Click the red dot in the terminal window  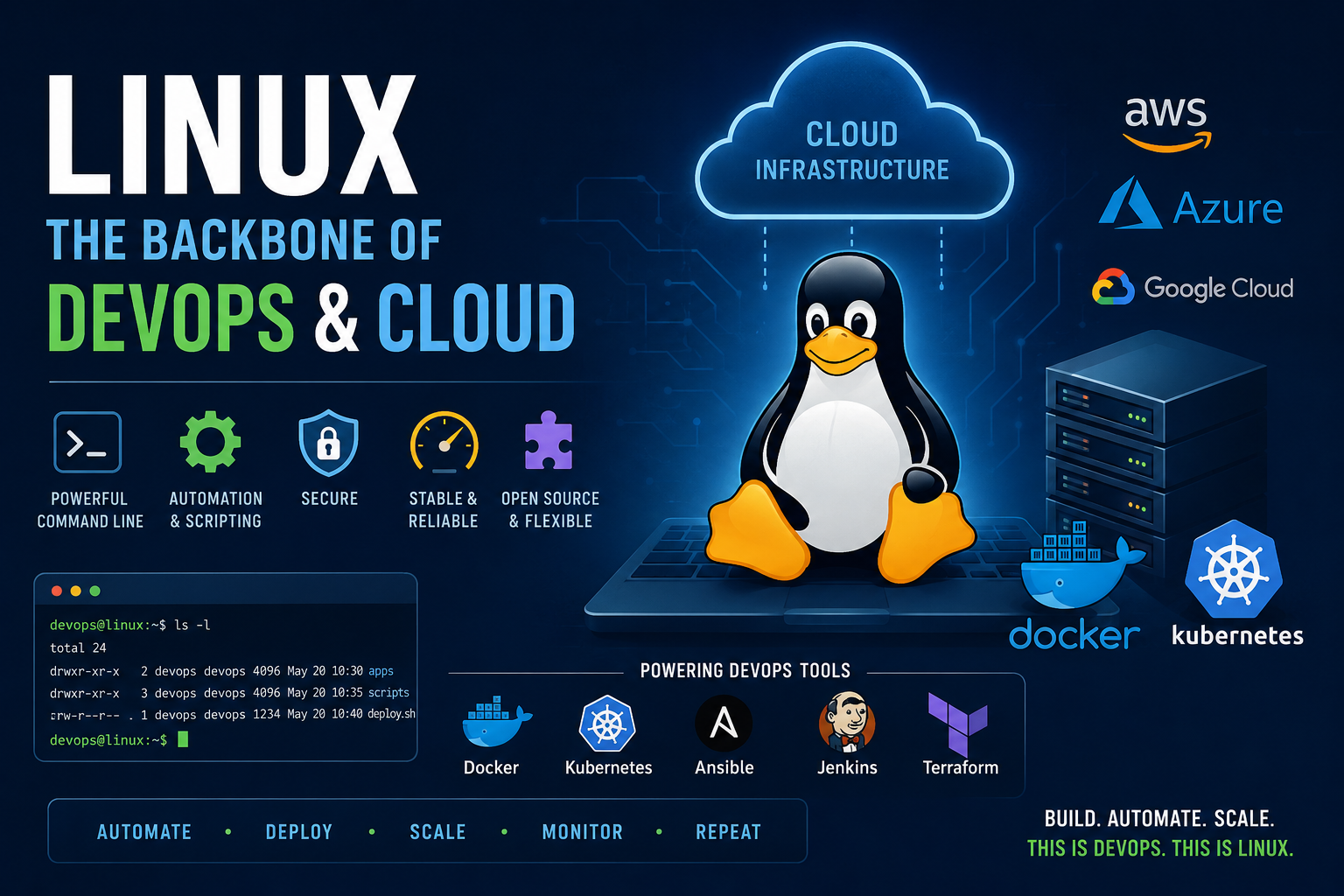57,591
